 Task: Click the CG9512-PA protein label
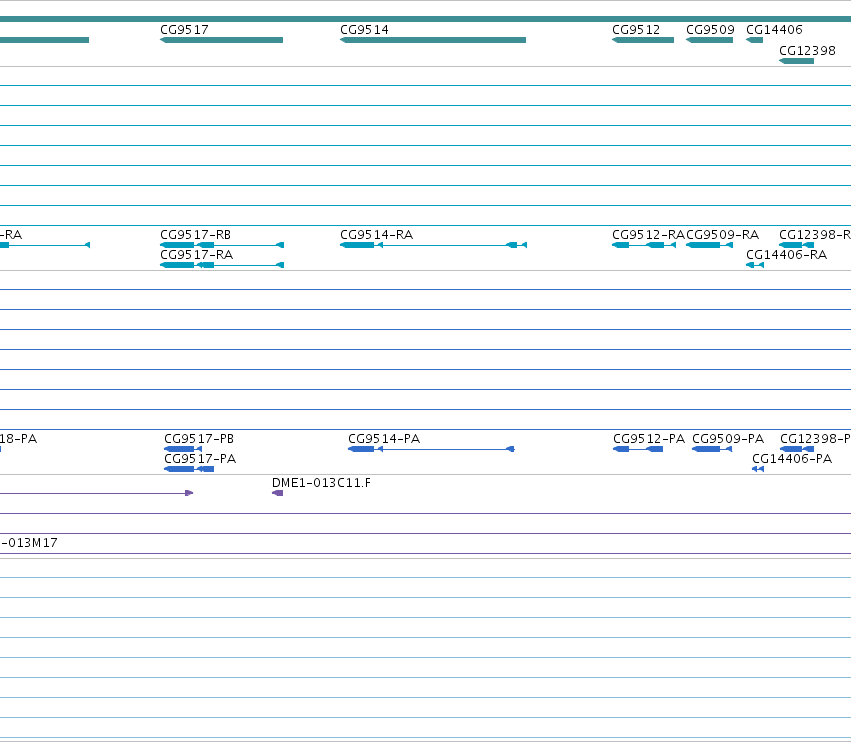point(649,439)
